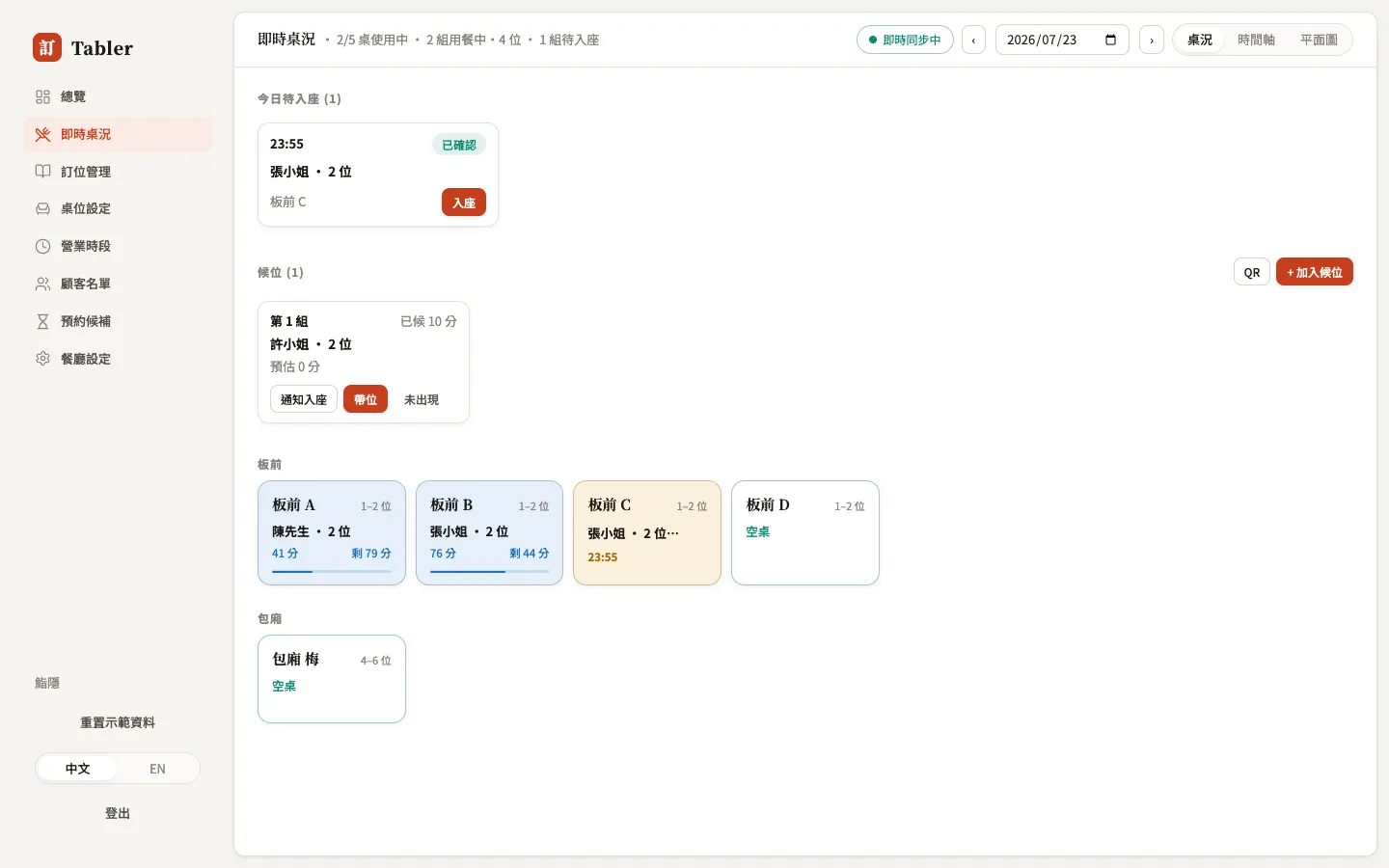Open 桌位設定 sofa icon

click(x=42, y=208)
